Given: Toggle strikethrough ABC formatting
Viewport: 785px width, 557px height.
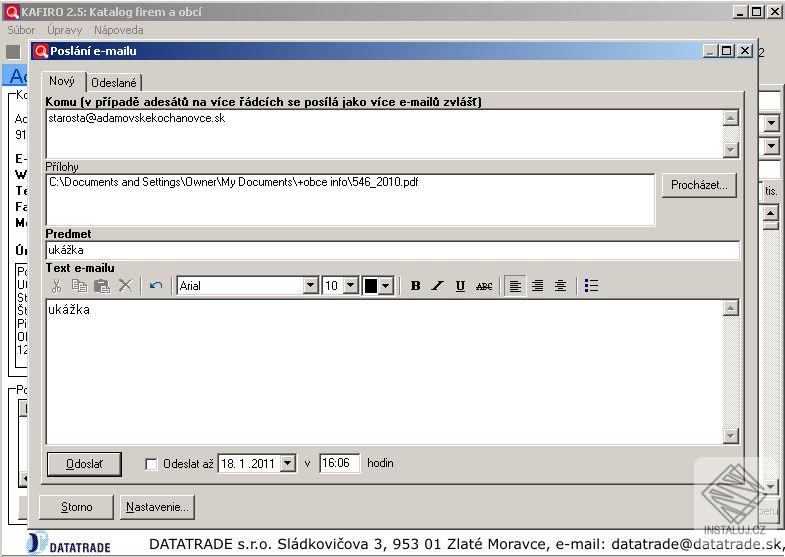Looking at the screenshot, I should [x=484, y=286].
